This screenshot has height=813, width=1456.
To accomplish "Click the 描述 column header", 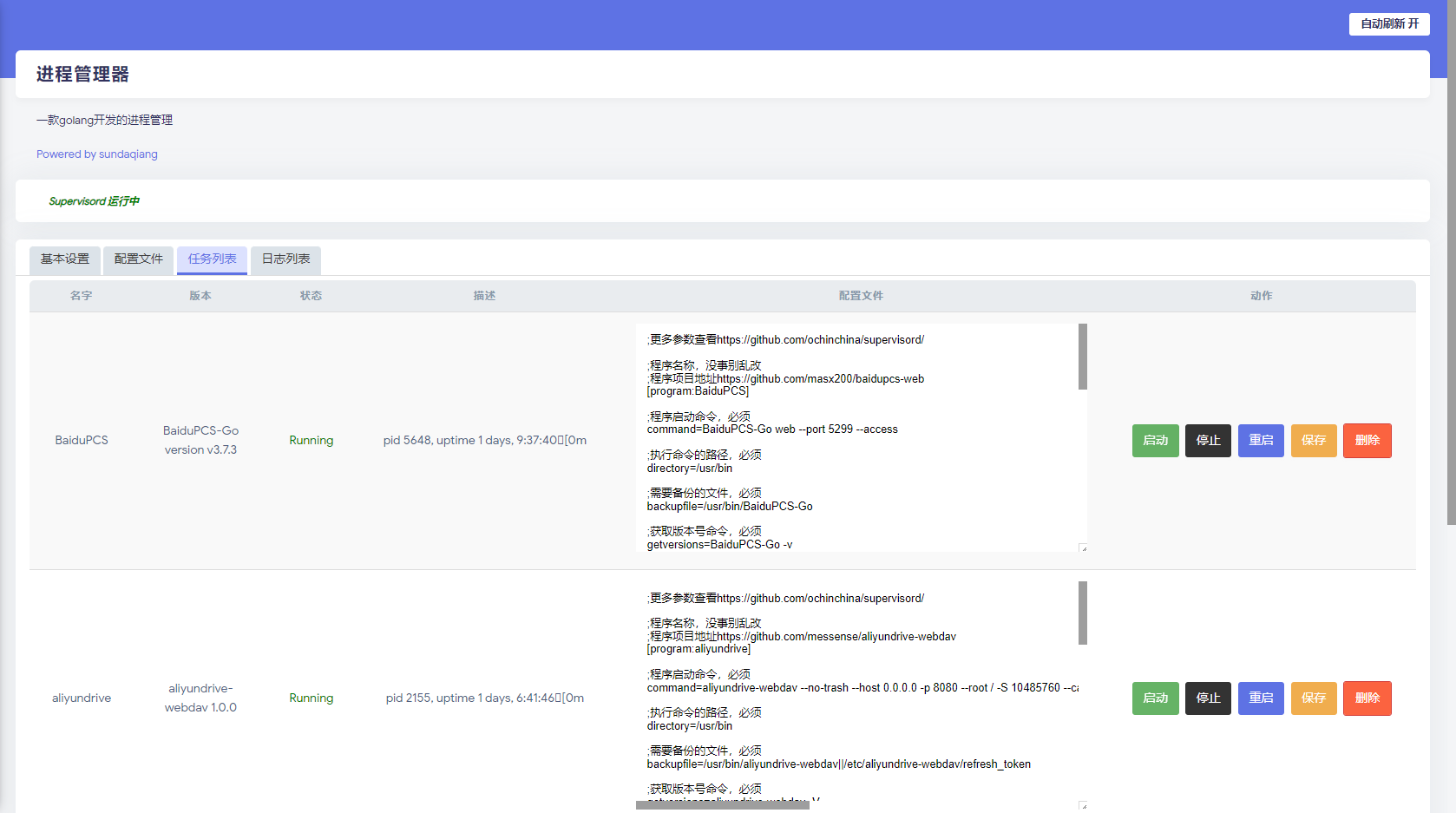I will pyautogui.click(x=484, y=296).
